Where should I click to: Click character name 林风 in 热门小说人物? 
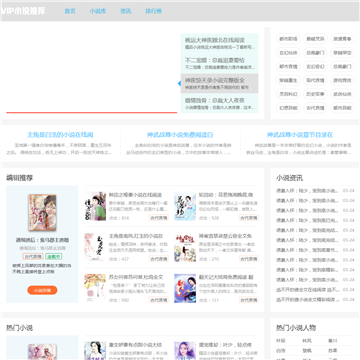pos(307,341)
